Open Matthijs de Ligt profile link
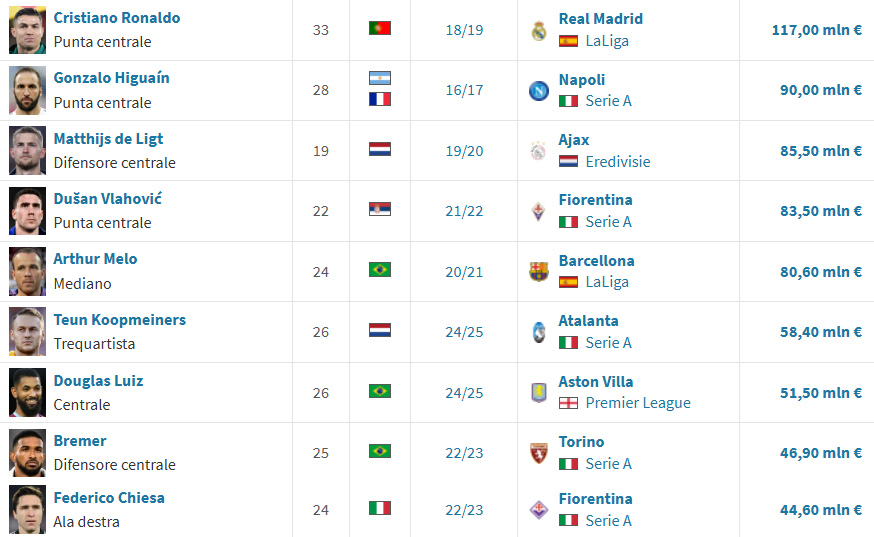874x537 pixels. click(108, 139)
